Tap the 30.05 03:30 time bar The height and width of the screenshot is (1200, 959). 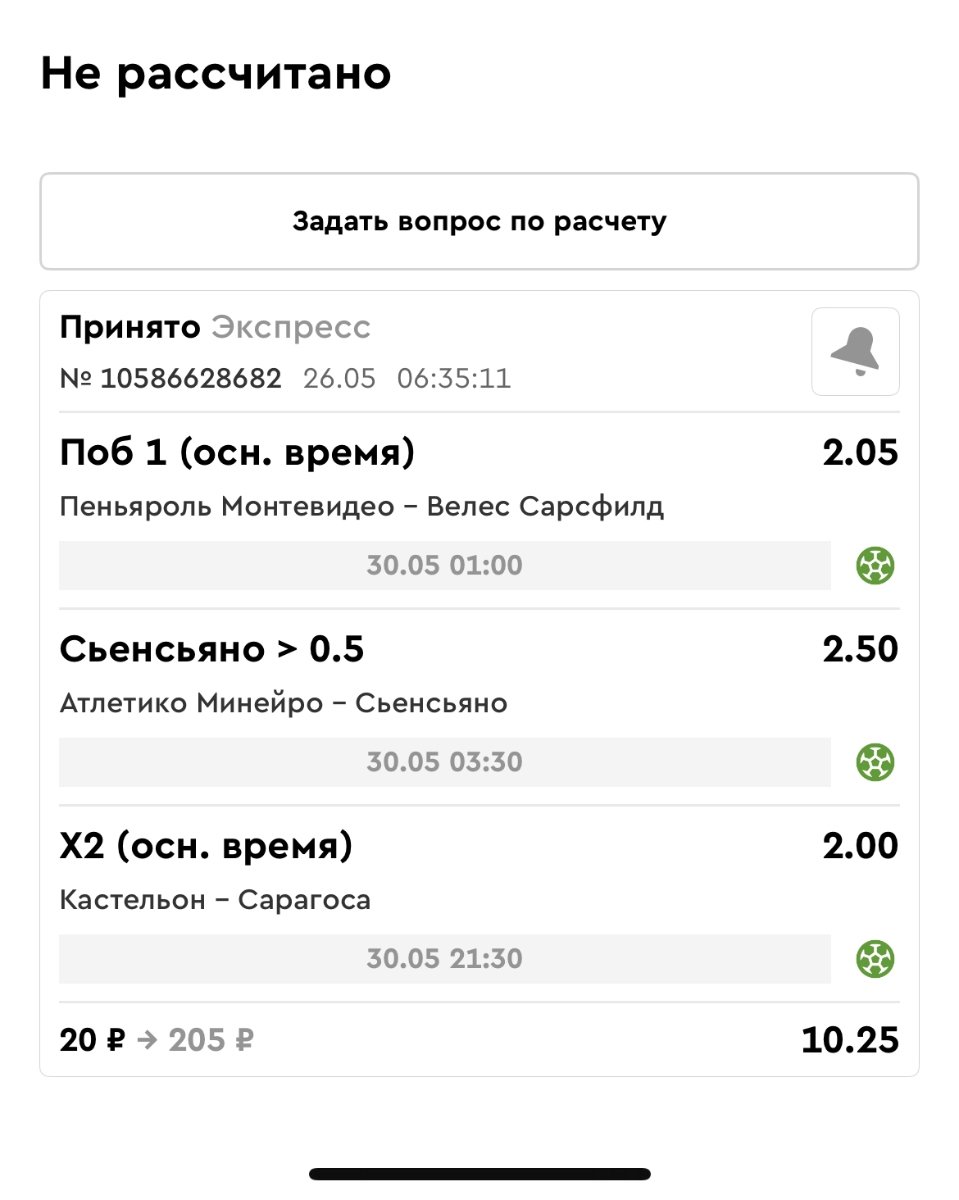(x=444, y=763)
